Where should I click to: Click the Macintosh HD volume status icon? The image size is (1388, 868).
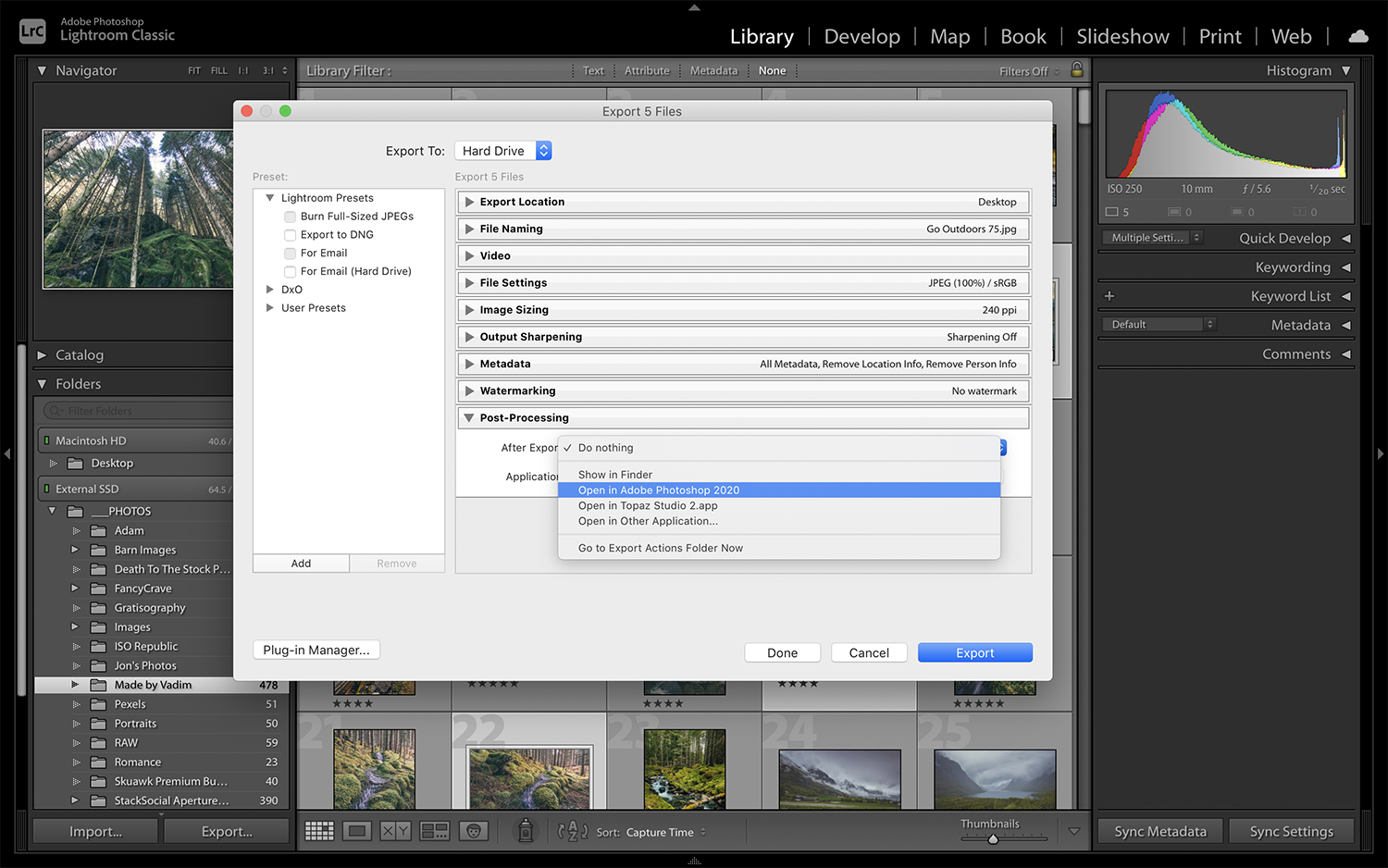click(47, 440)
